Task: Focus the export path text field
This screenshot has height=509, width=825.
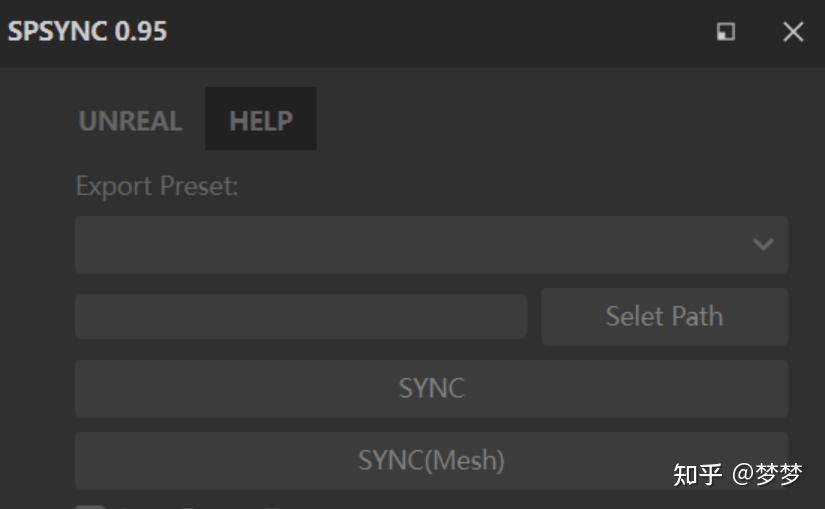Action: point(300,316)
